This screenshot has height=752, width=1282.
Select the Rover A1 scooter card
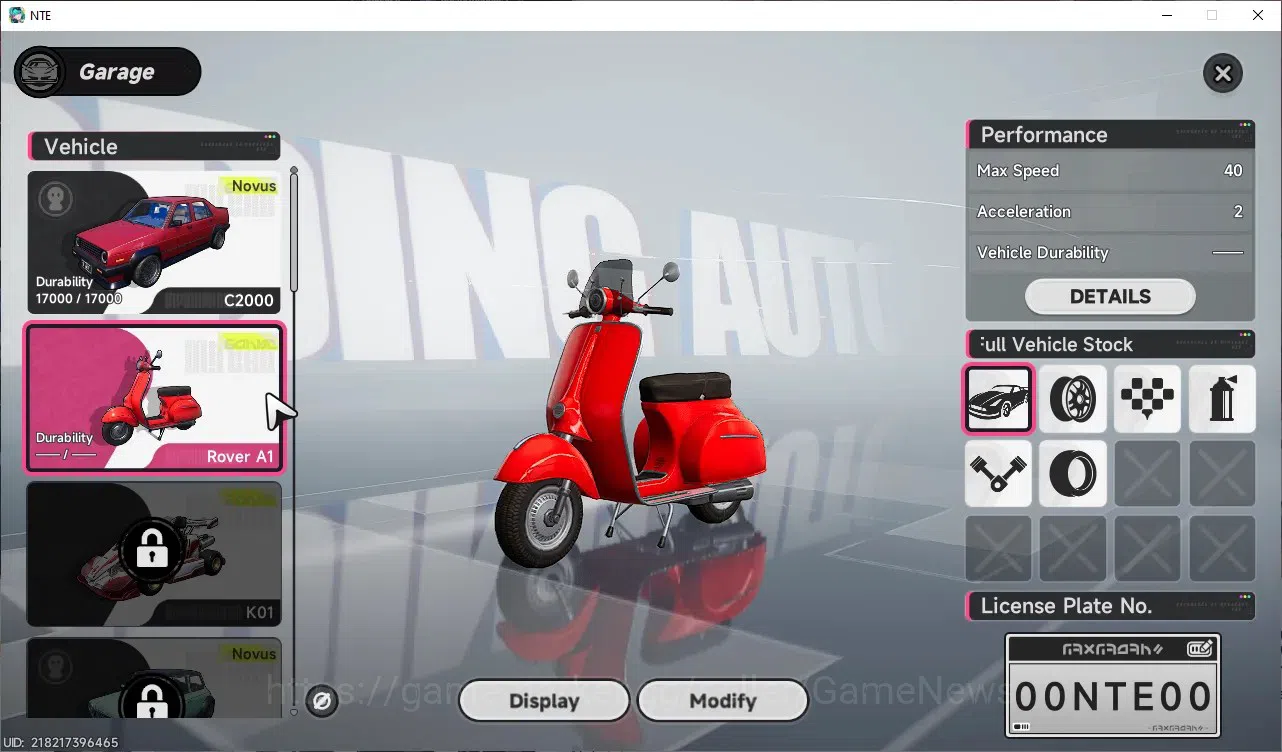pyautogui.click(x=155, y=398)
